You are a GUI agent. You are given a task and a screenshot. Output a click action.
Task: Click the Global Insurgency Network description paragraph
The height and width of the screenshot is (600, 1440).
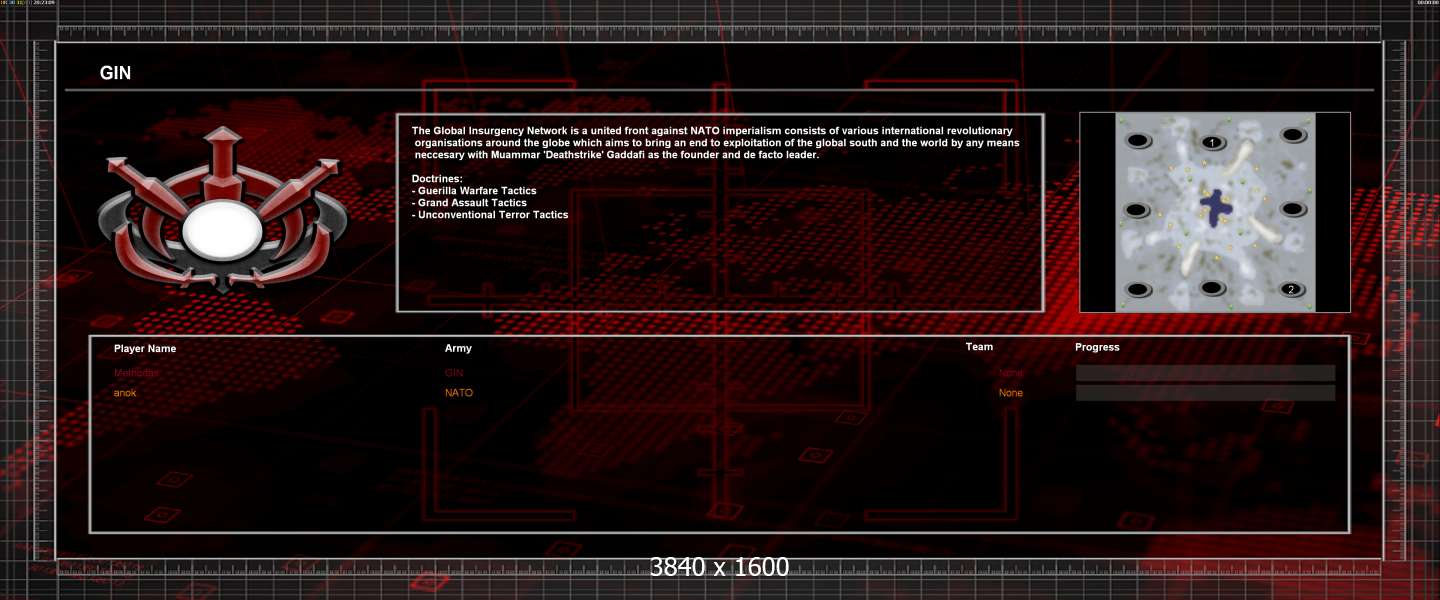716,143
